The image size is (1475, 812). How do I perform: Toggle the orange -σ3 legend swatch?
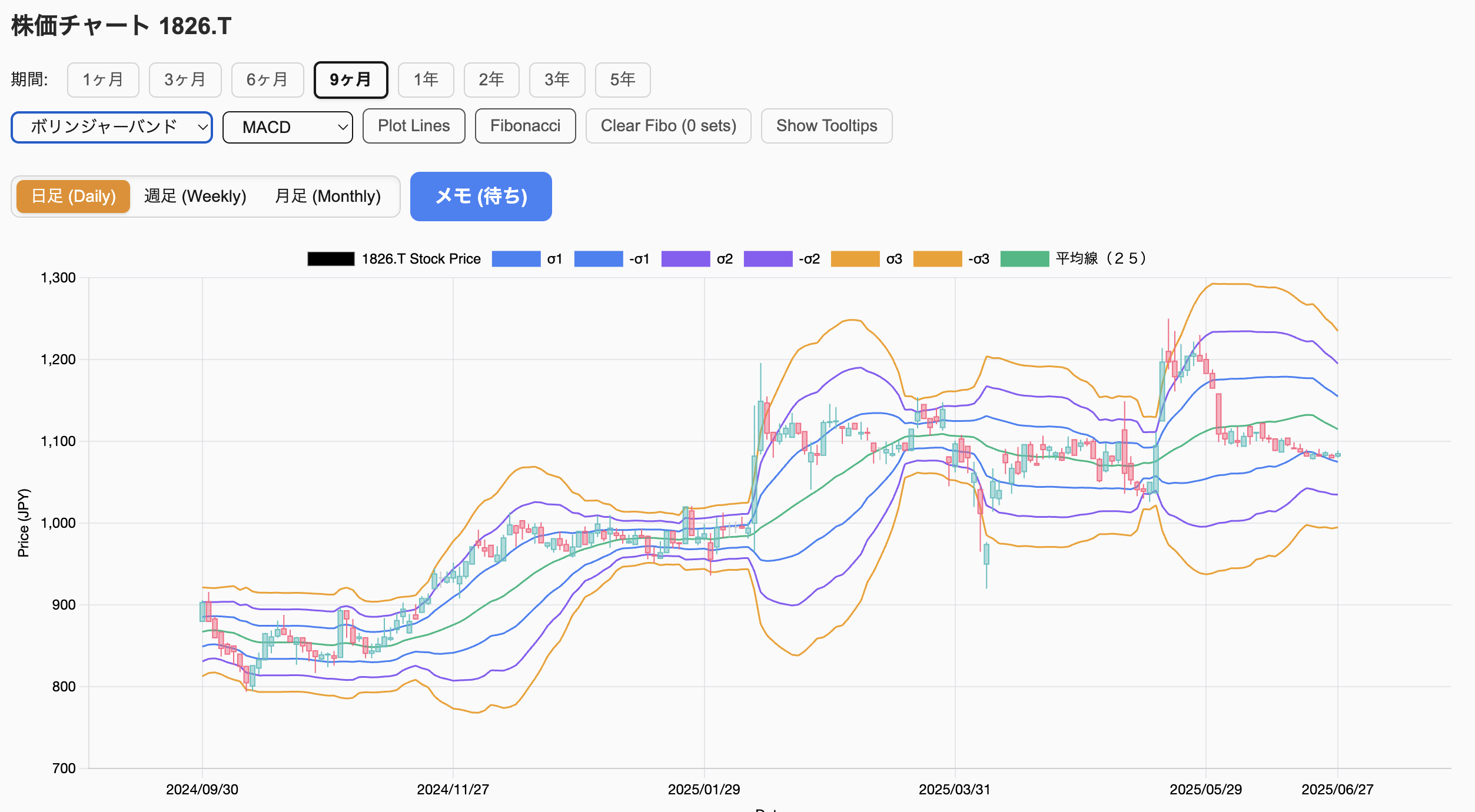(x=938, y=259)
